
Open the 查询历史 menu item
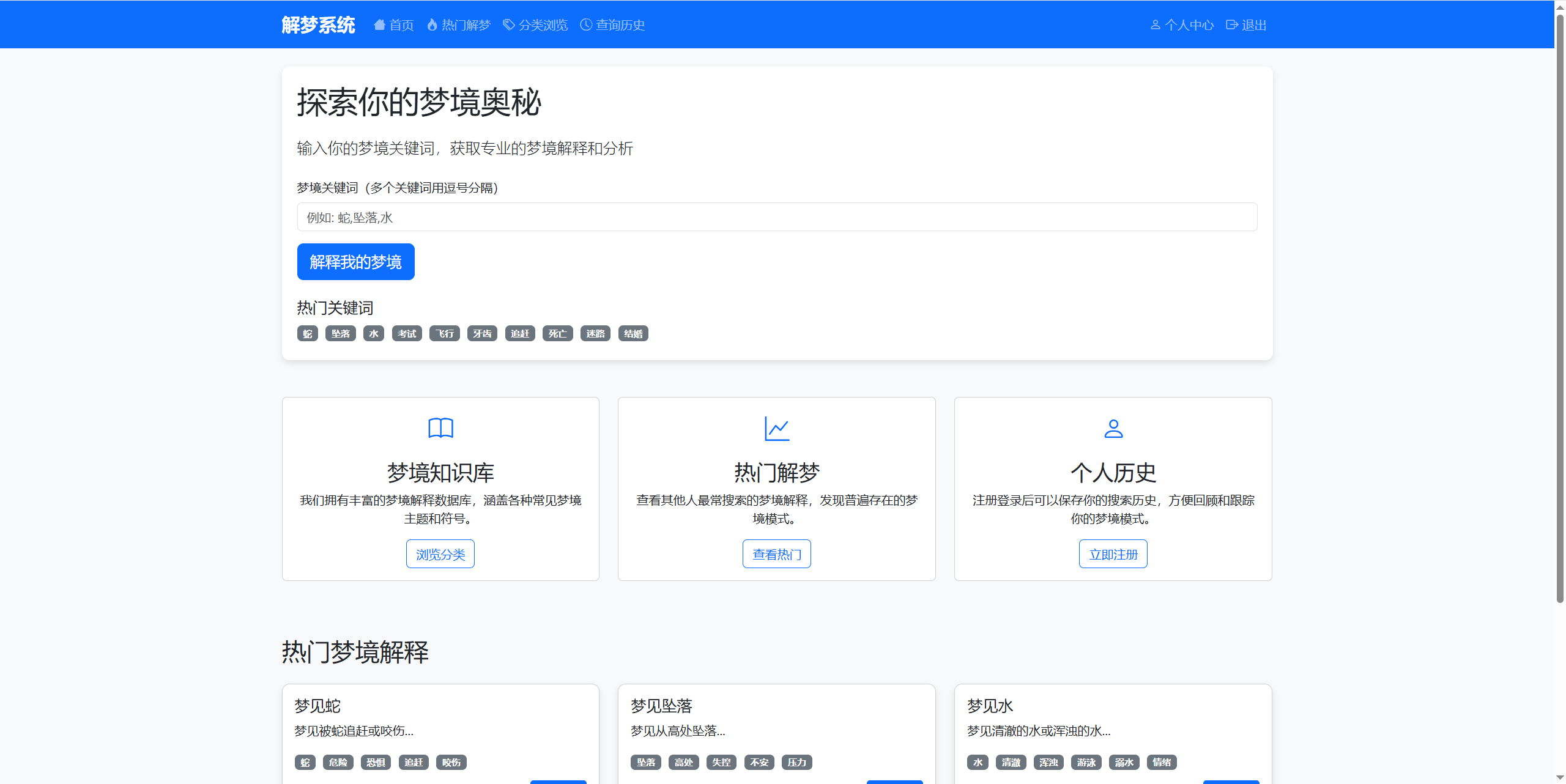[620, 25]
